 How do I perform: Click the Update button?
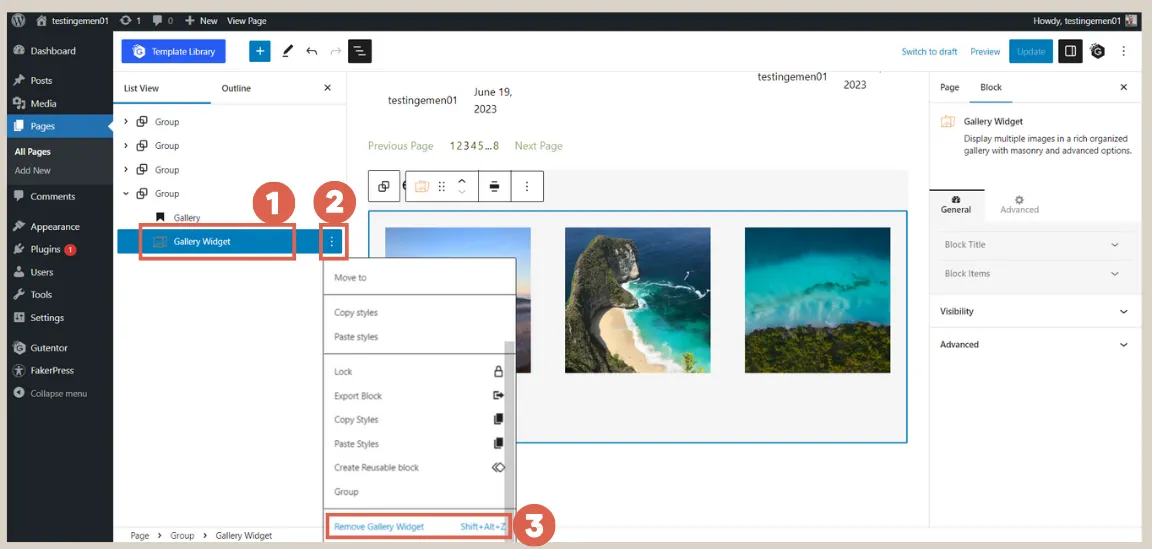click(x=1031, y=51)
